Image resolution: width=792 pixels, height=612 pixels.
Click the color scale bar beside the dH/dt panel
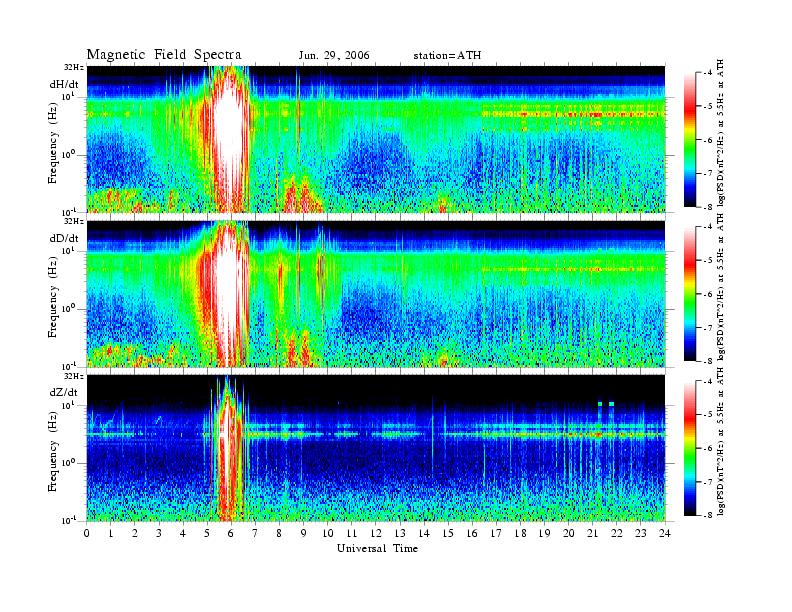click(x=690, y=140)
